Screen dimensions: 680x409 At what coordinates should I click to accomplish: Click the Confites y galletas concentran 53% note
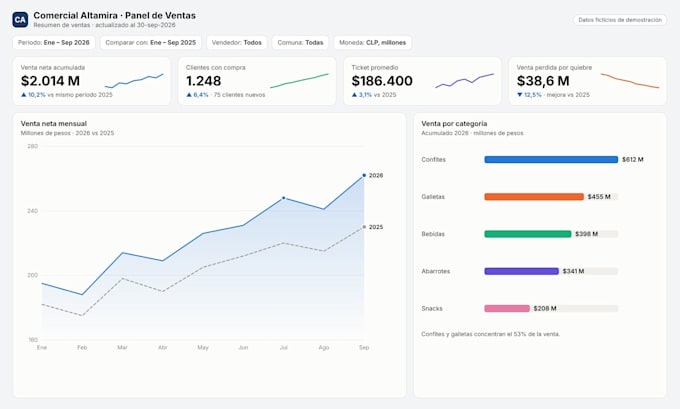(x=490, y=334)
